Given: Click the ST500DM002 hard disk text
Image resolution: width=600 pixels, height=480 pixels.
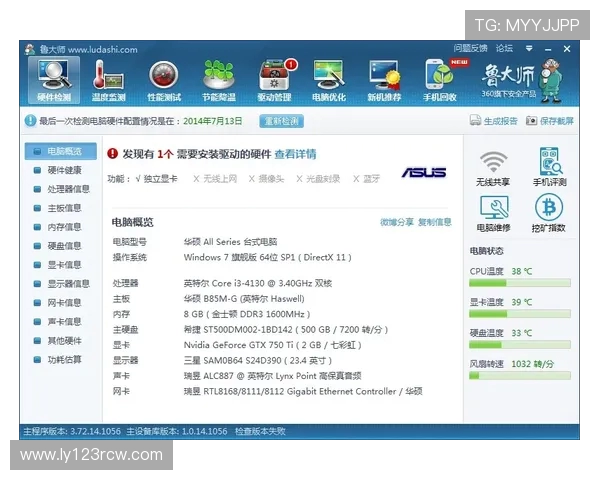Looking at the screenshot, I should coord(285,330).
